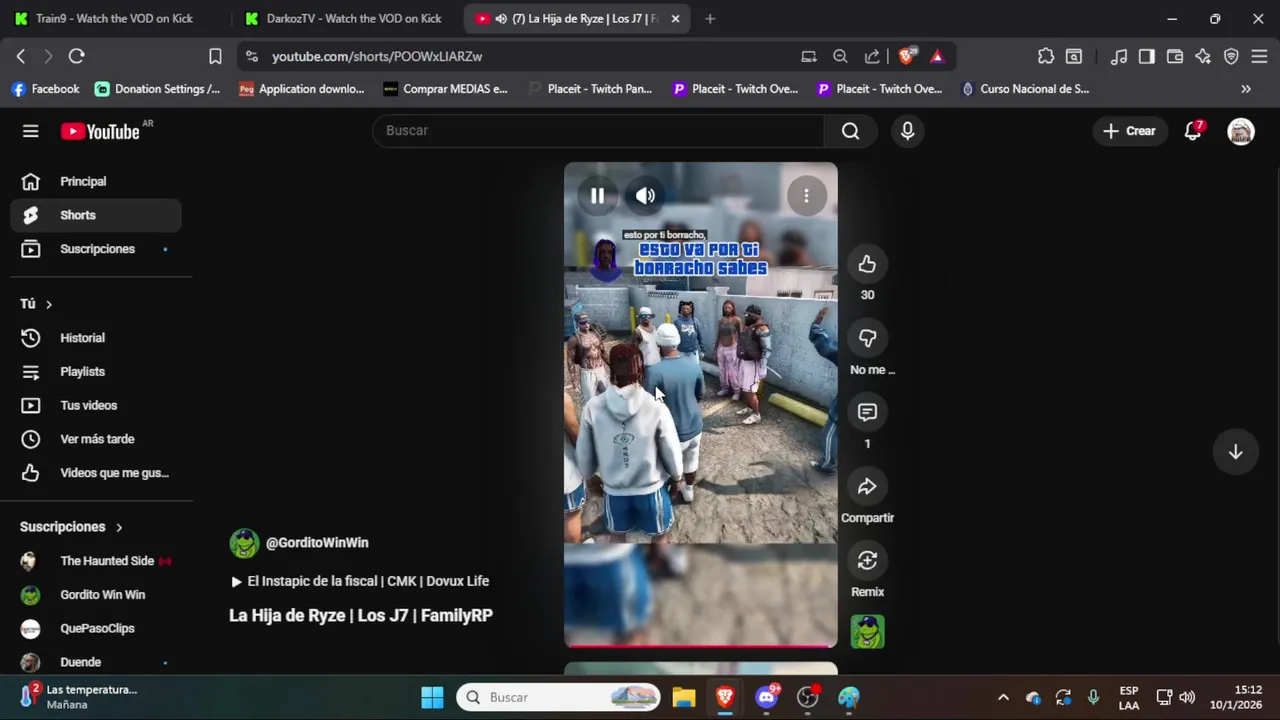Image resolution: width=1280 pixels, height=720 pixels.
Task: Open QuePasoClips subscription
Action: point(96,628)
